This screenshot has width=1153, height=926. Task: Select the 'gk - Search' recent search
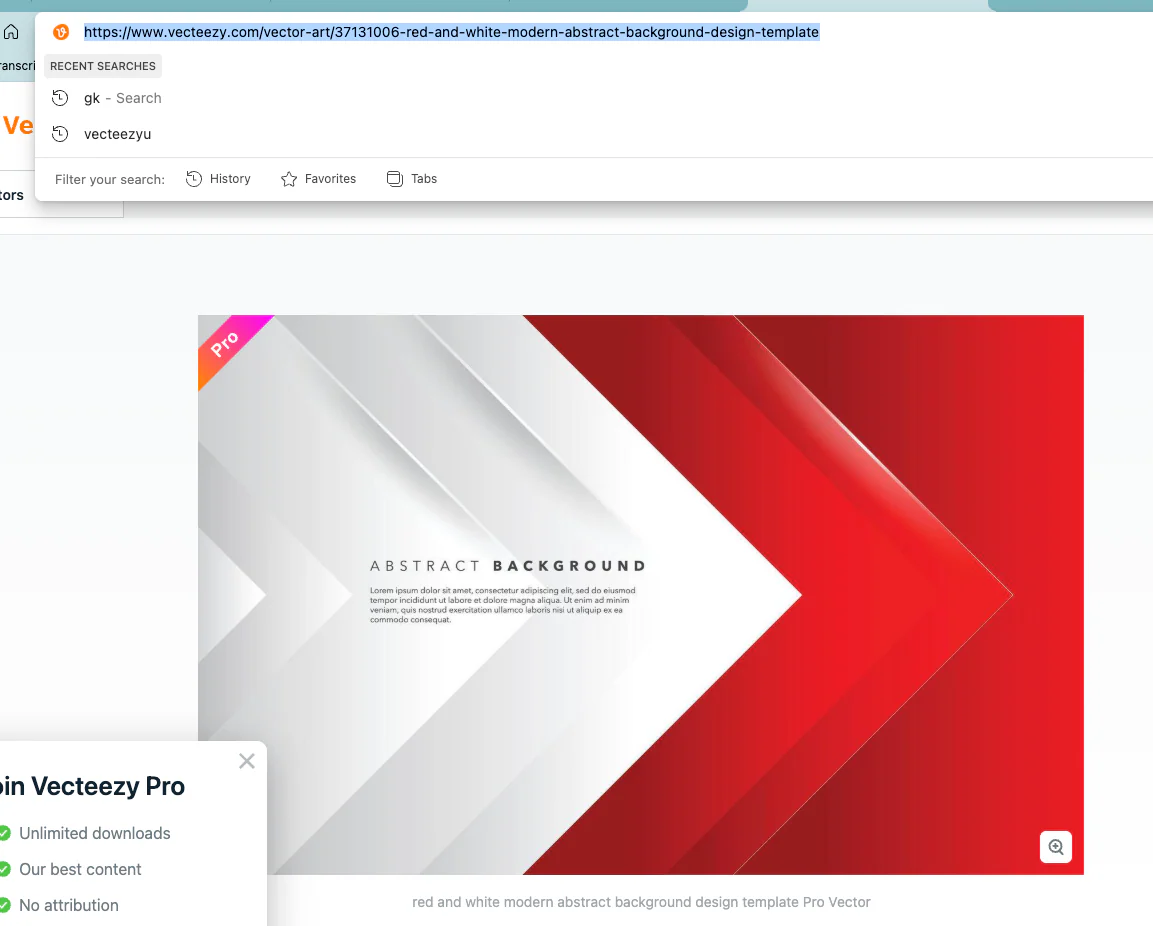[x=593, y=98]
